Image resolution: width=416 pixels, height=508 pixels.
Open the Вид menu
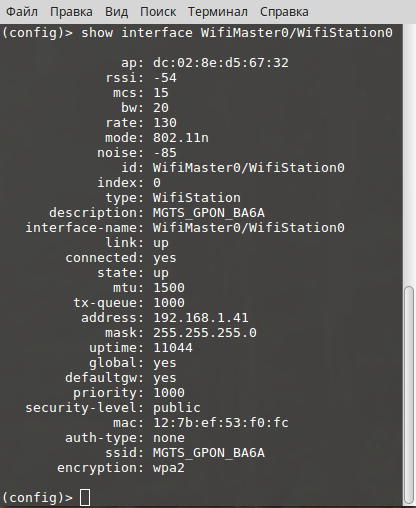click(x=116, y=12)
